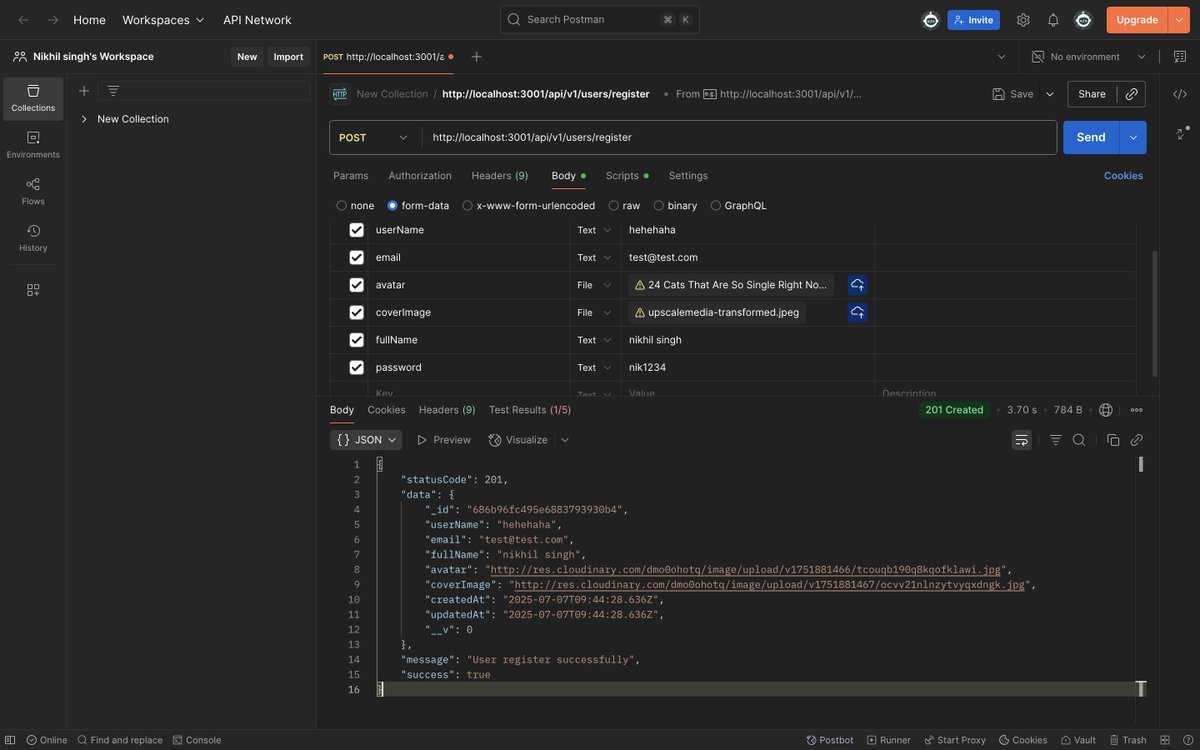Image resolution: width=1200 pixels, height=750 pixels.
Task: Uncheck the password row checkbox
Action: (356, 367)
